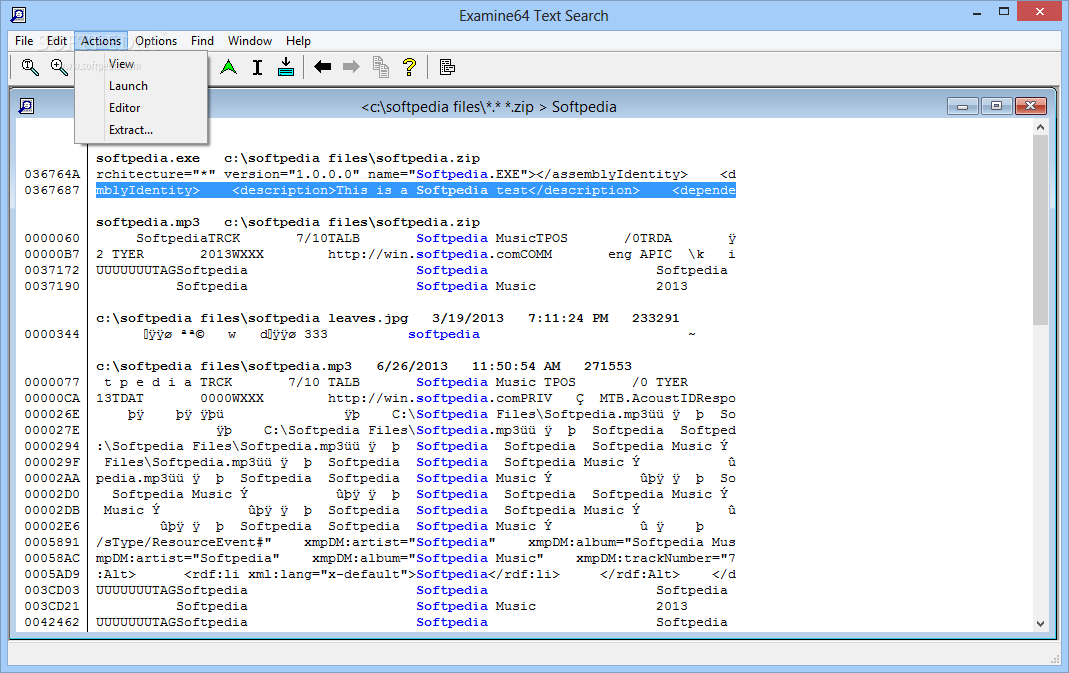
Task: Click the softpedia.mp3 zip header line
Action: (288, 222)
